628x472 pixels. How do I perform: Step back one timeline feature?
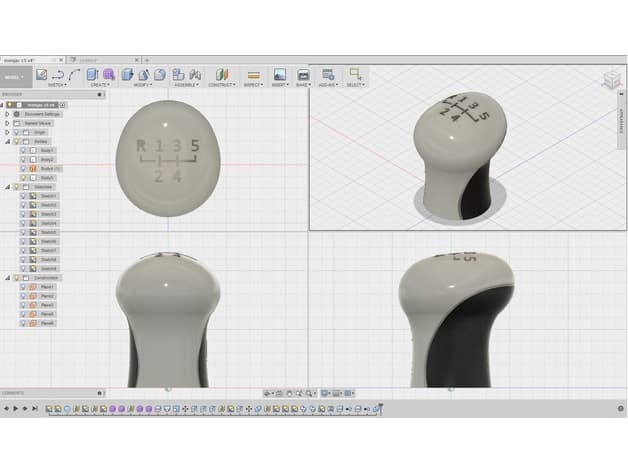click(x=6, y=408)
